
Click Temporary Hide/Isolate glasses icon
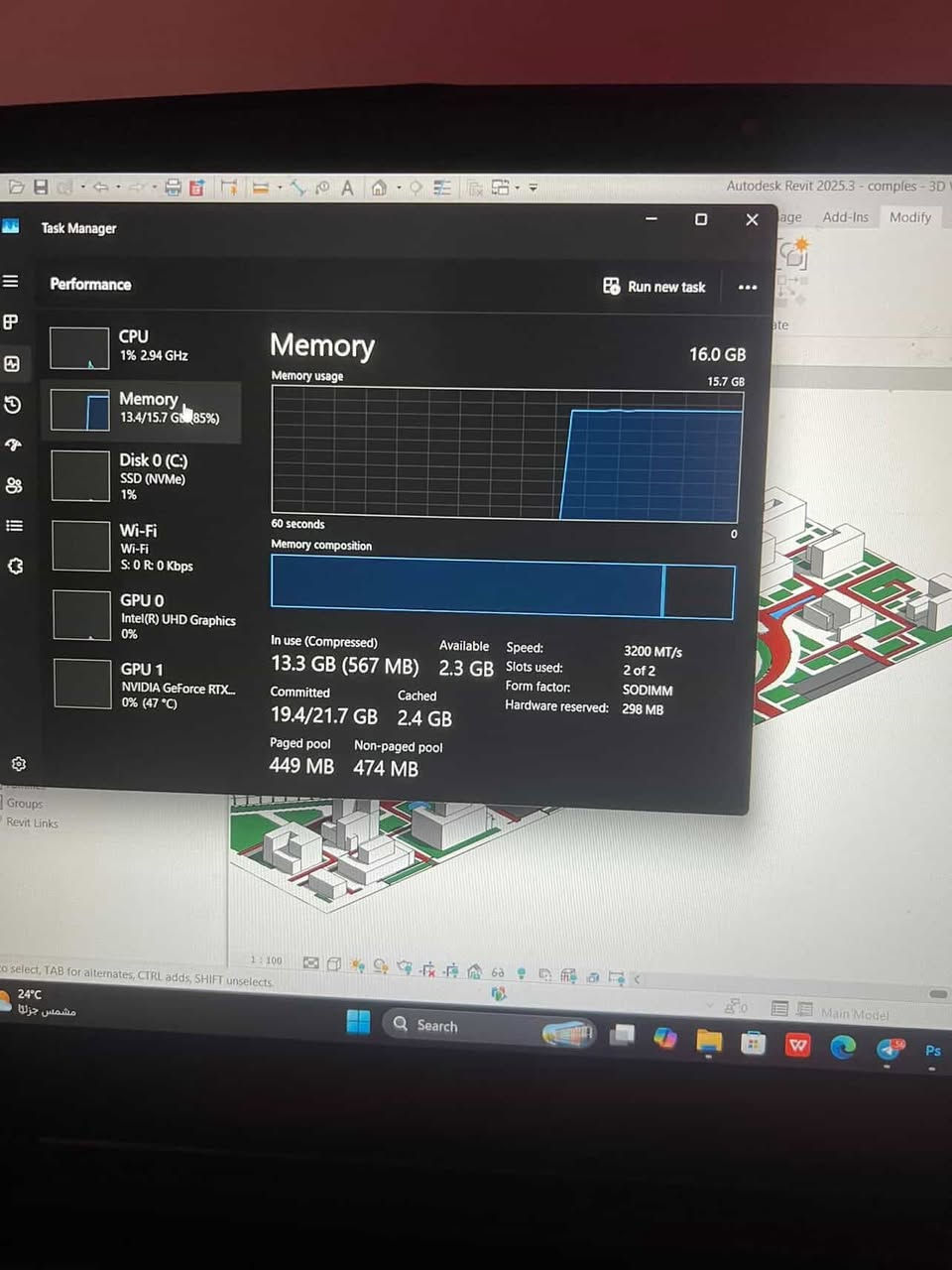498,972
